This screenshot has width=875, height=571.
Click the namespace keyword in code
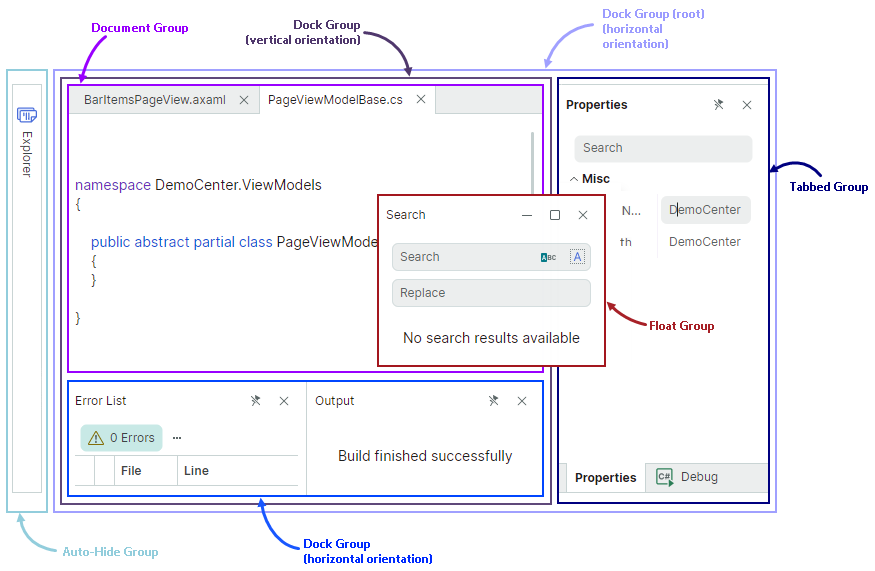point(113,185)
